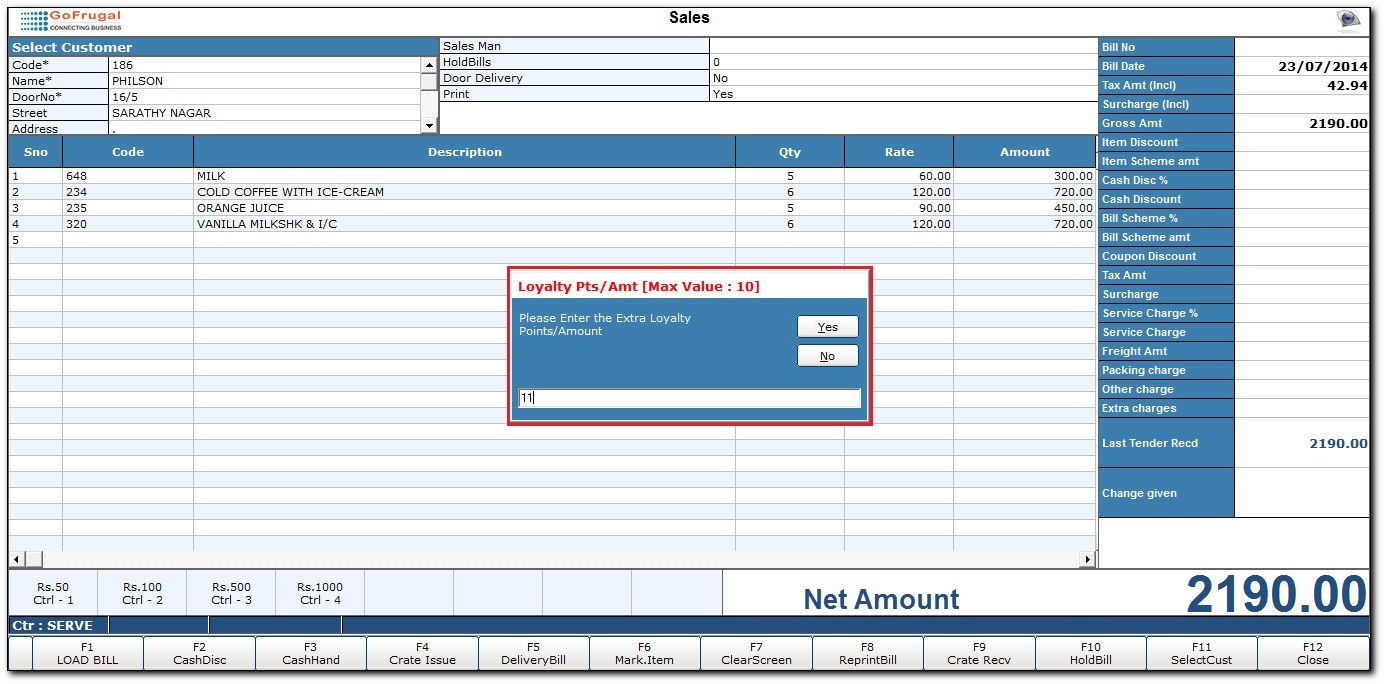This screenshot has height=684, width=1384.
Task: Confirm loyalty points with Yes button
Action: tap(827, 327)
